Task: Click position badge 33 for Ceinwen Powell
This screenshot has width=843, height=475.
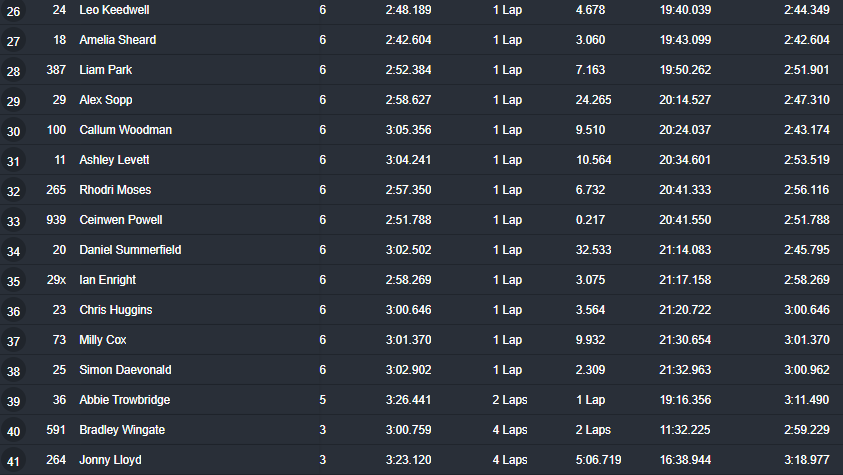Action: pos(13,221)
